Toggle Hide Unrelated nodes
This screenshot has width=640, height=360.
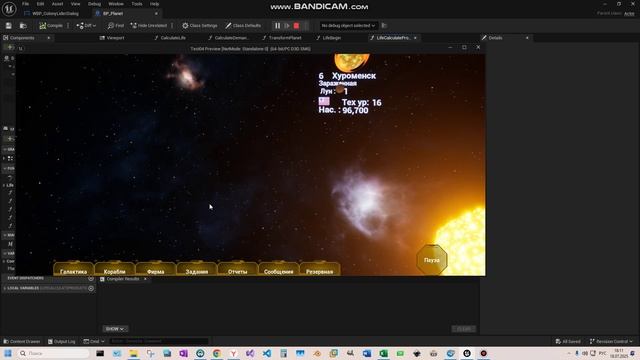(149, 26)
